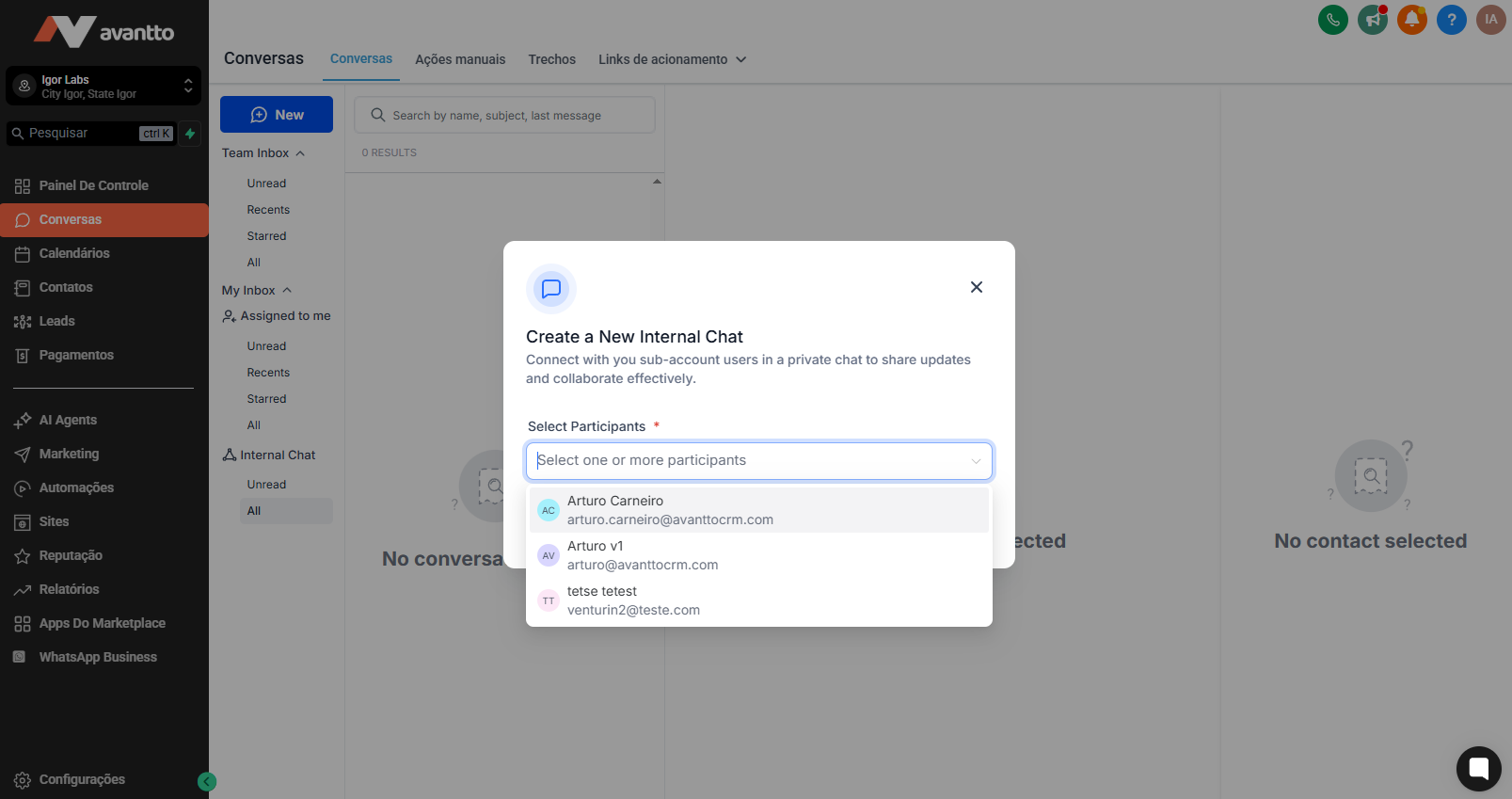Open WhatsApp Business in the sidebar

click(x=104, y=657)
